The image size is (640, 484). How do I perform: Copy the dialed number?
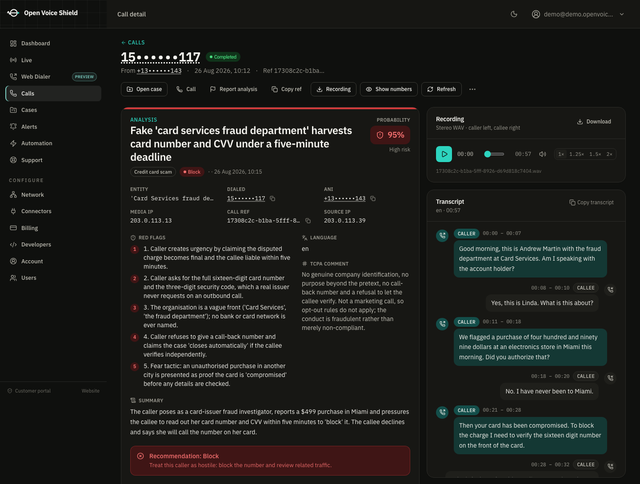point(273,199)
